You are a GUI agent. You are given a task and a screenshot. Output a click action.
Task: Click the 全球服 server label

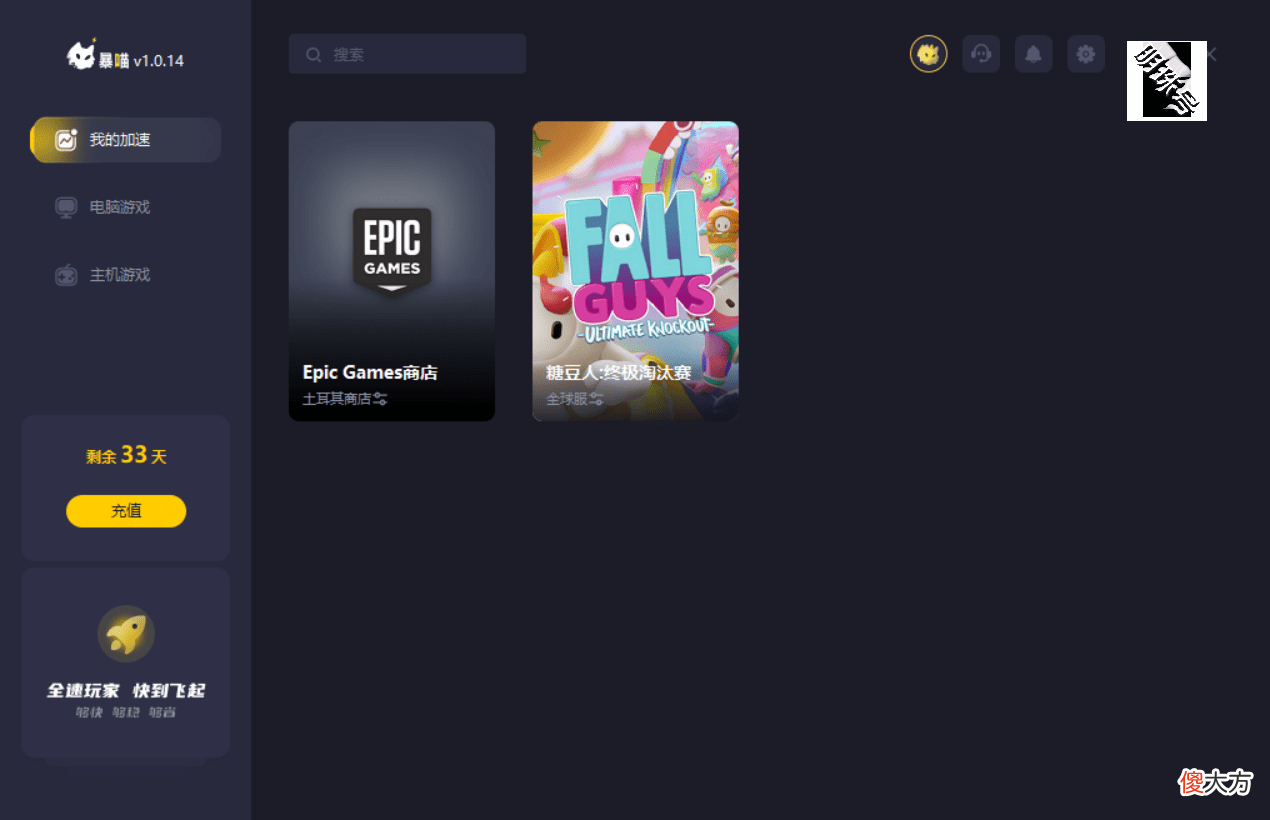pyautogui.click(x=567, y=398)
